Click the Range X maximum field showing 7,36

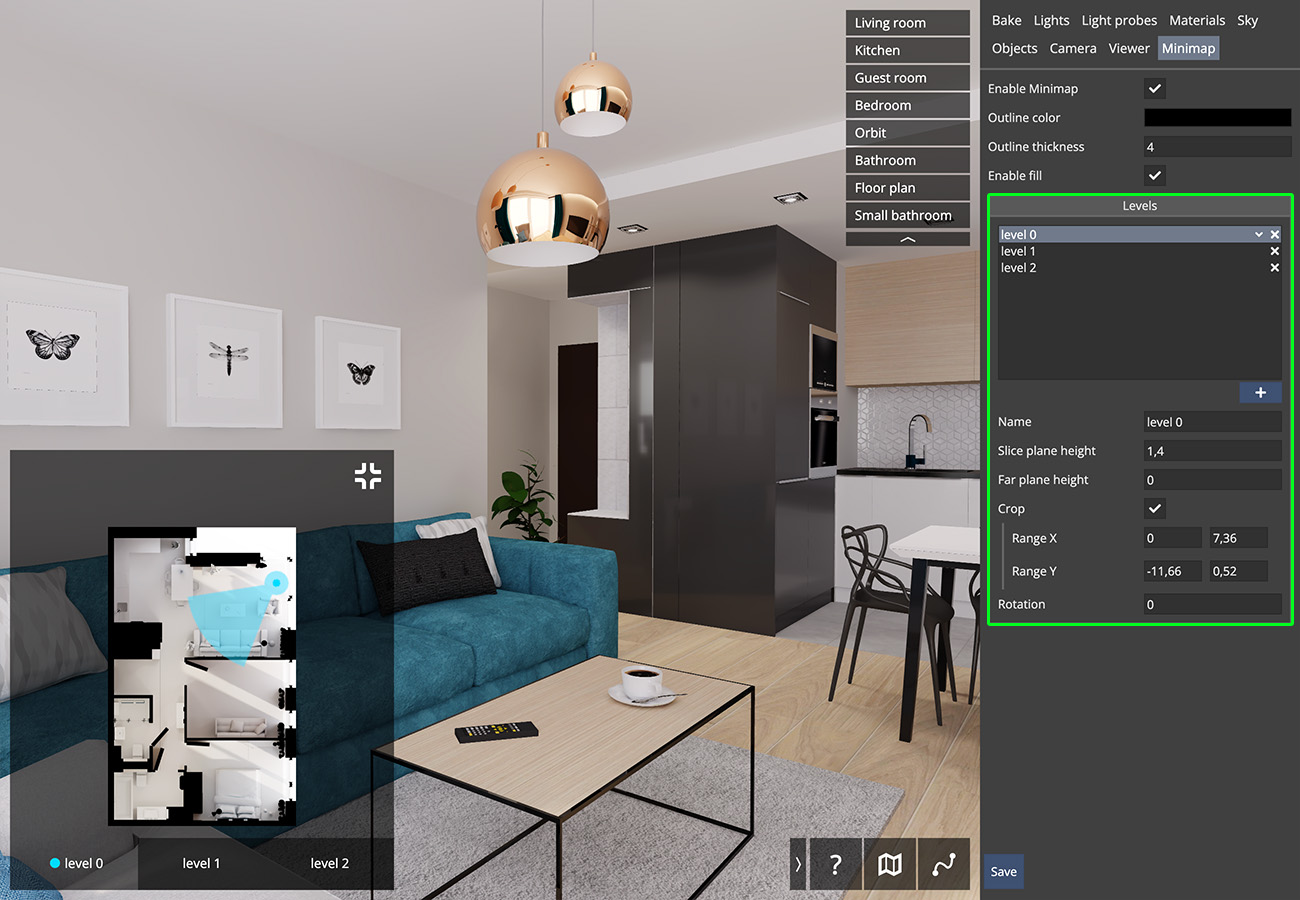coord(1239,538)
